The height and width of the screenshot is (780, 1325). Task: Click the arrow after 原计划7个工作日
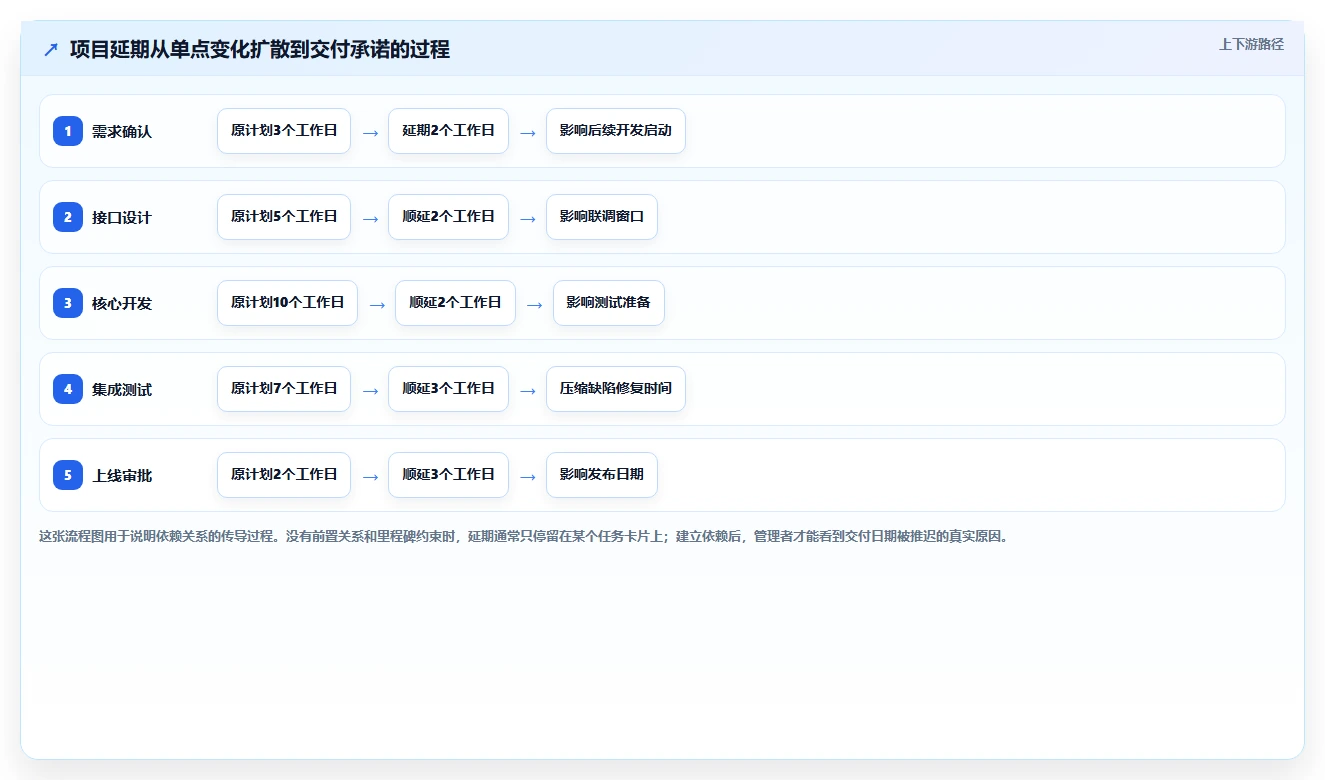pos(370,391)
